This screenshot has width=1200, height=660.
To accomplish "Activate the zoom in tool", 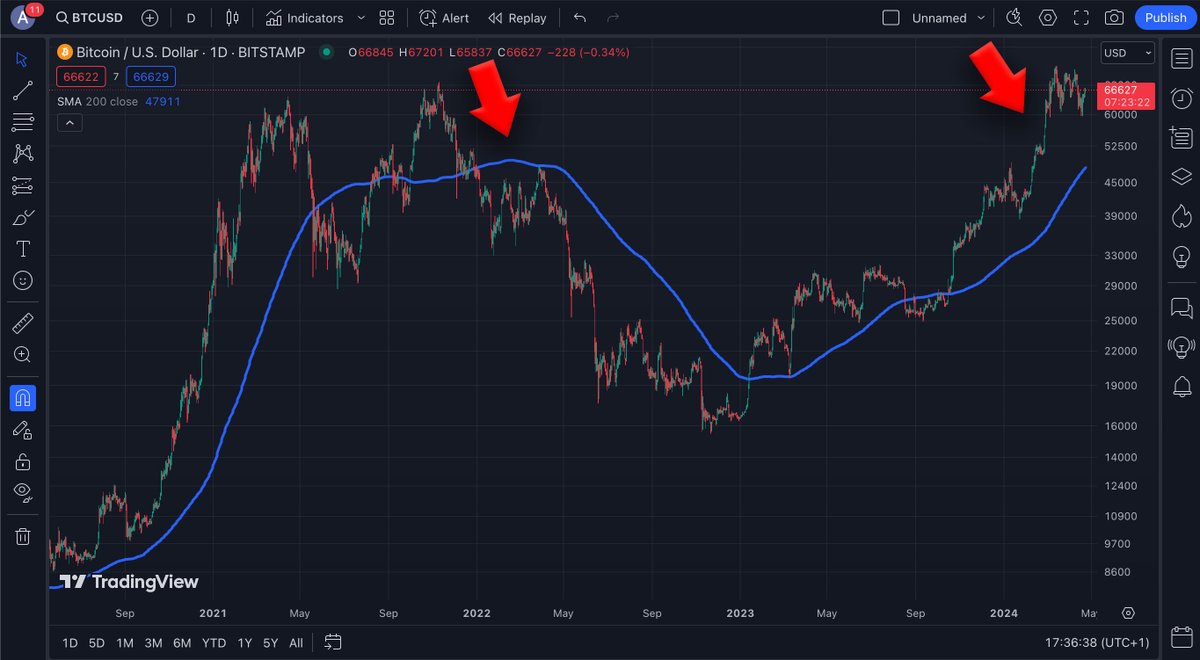I will 22,354.
